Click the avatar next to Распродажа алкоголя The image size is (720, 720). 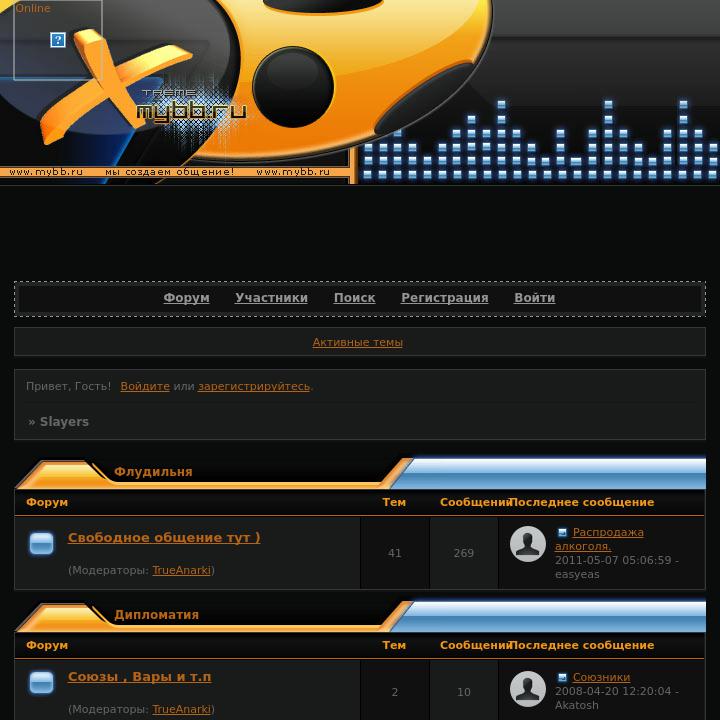tap(528, 544)
